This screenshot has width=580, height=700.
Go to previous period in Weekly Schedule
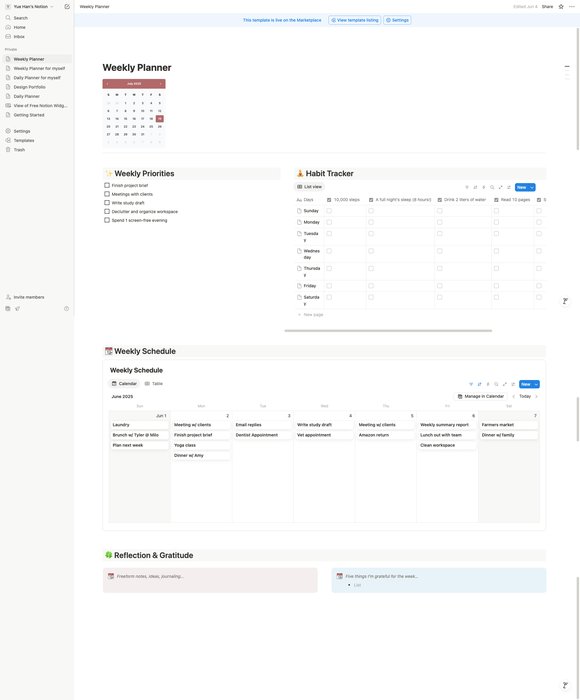tap(513, 396)
